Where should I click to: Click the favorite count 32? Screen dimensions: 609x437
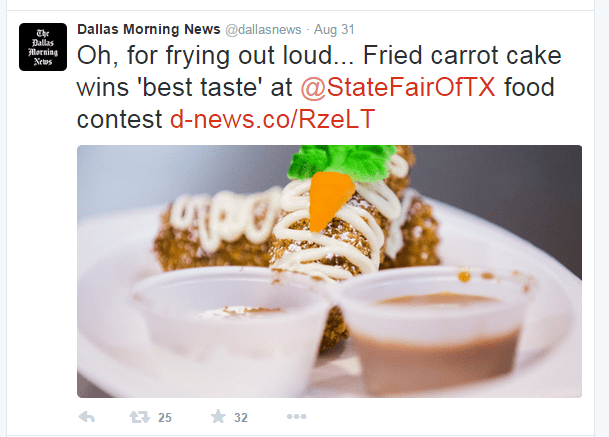coord(241,418)
